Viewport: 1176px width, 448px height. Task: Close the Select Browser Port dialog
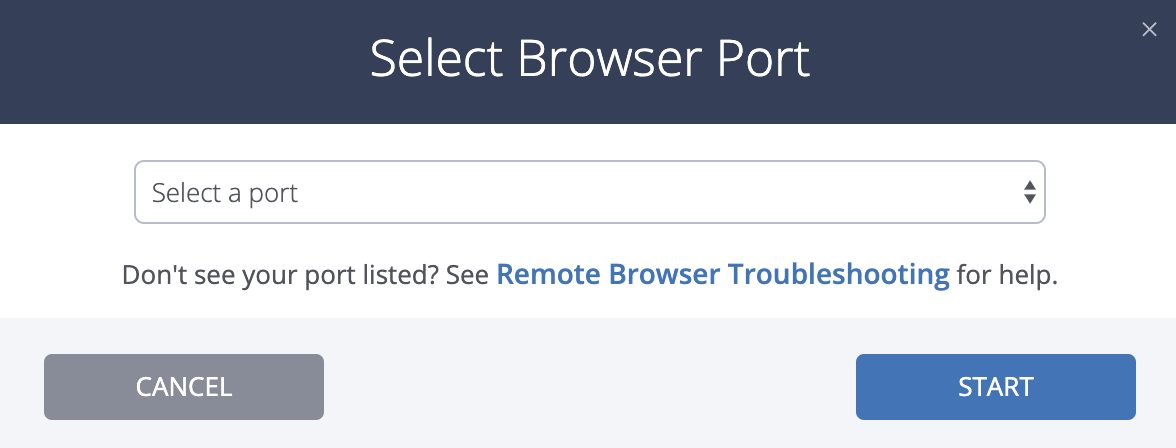1148,30
